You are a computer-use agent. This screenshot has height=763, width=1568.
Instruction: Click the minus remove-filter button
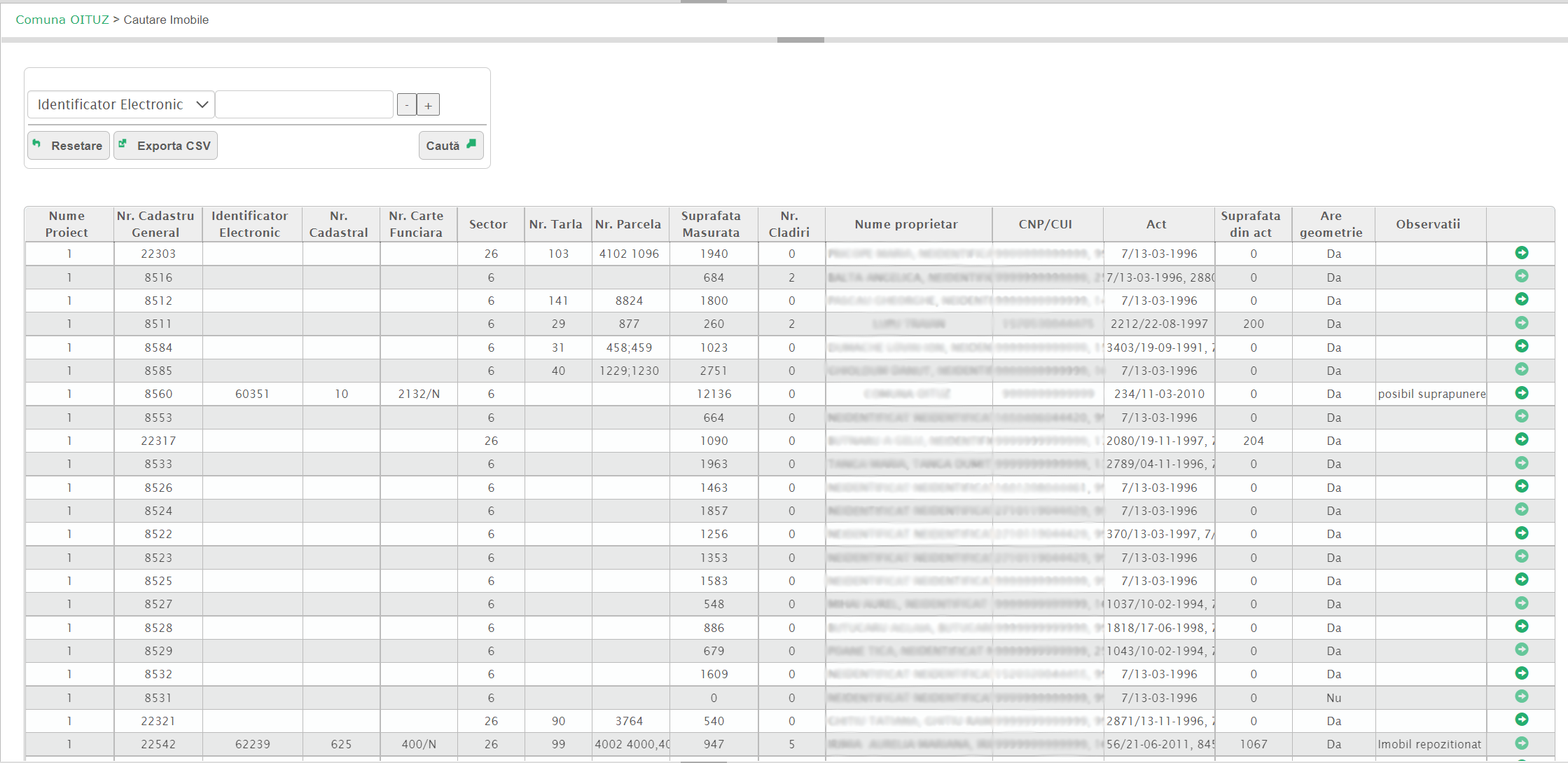[406, 105]
